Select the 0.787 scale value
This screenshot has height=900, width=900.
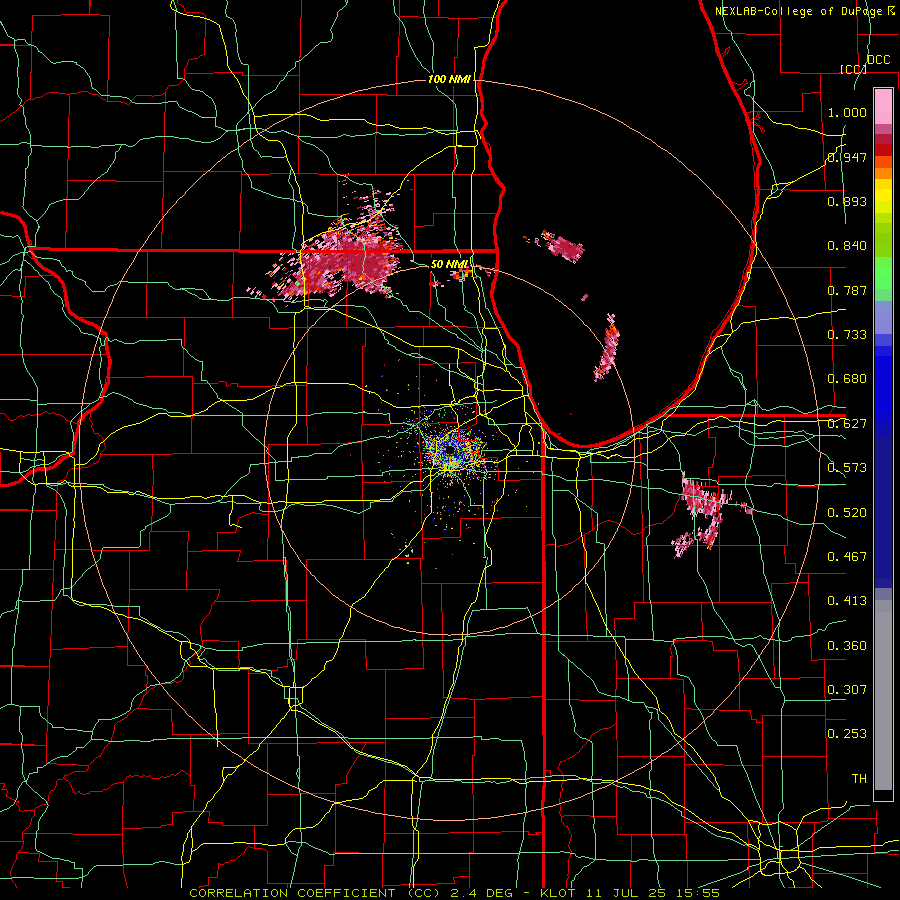pos(847,290)
